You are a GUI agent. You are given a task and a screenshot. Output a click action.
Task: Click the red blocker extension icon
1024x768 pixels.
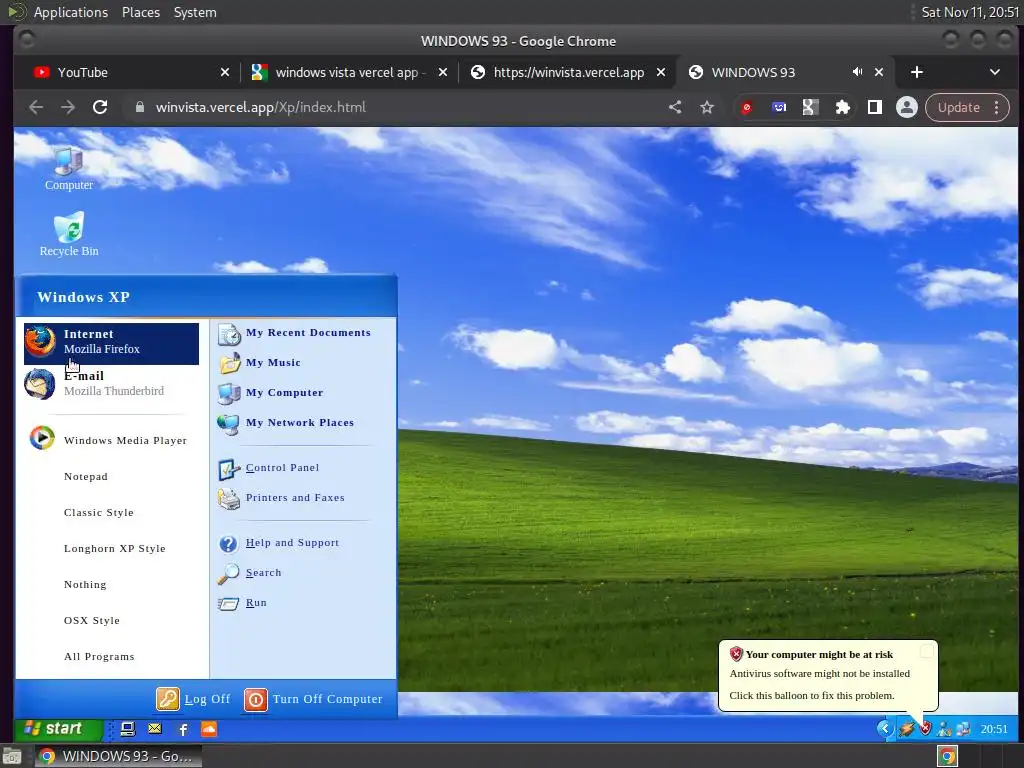click(746, 108)
